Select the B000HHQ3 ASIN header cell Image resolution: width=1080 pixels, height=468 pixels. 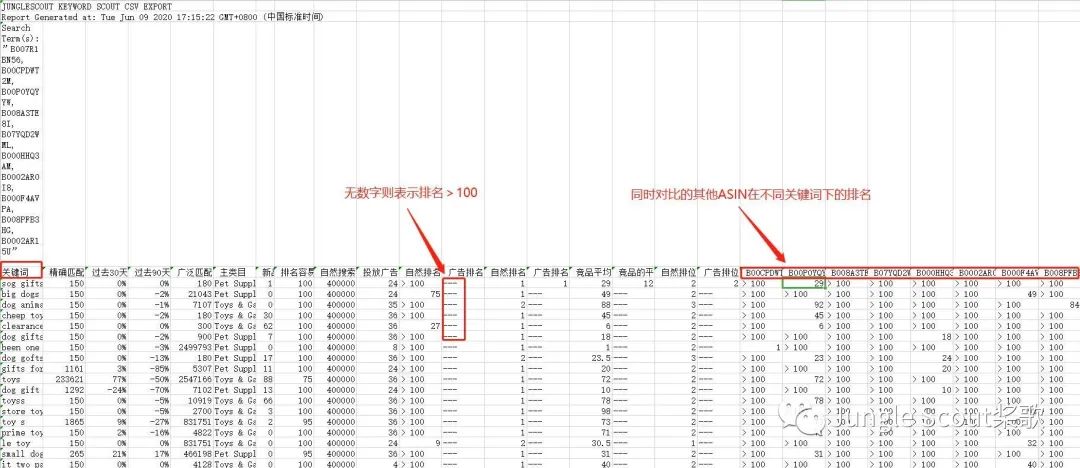tap(933, 273)
